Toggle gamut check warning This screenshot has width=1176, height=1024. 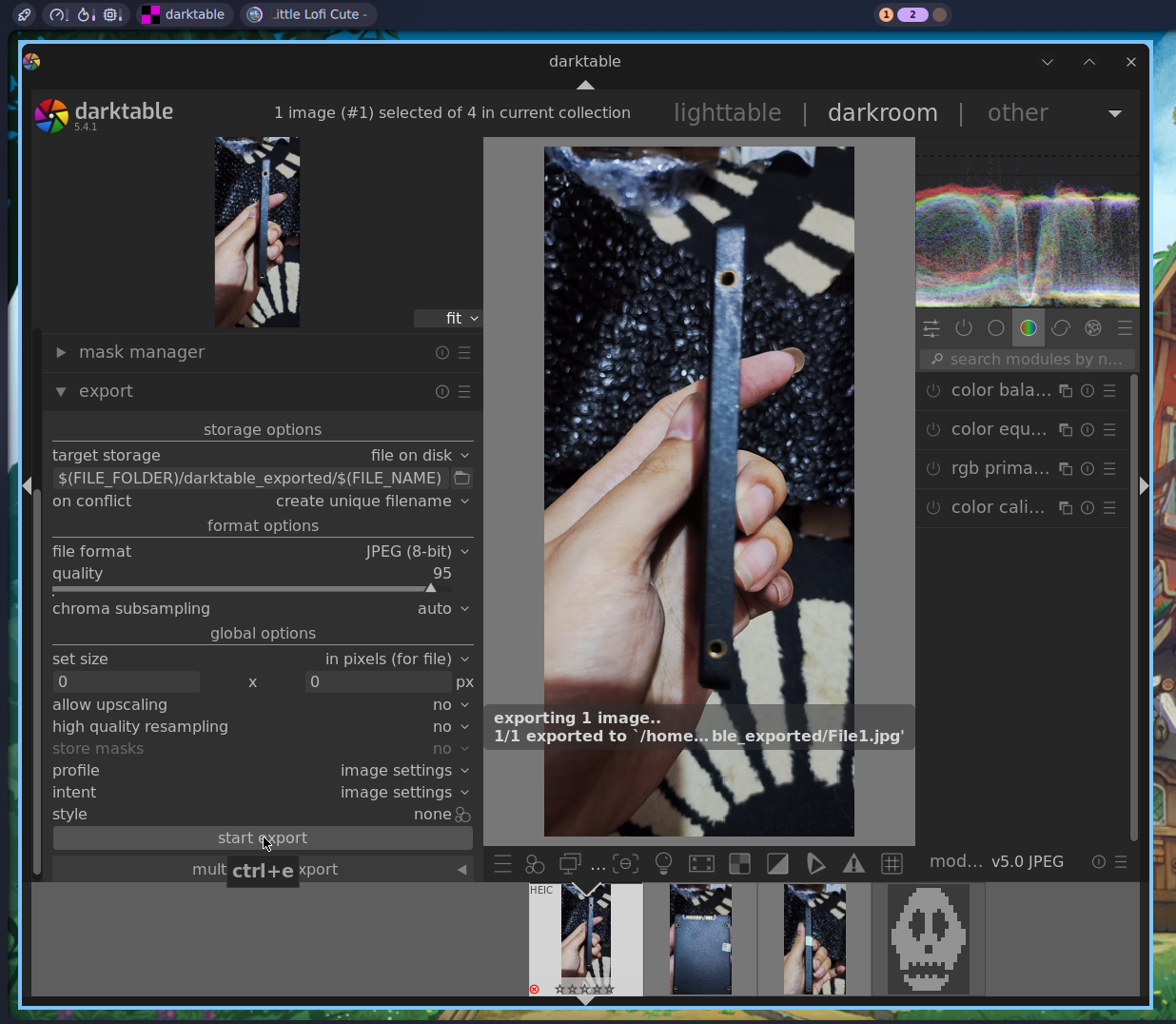click(x=853, y=864)
